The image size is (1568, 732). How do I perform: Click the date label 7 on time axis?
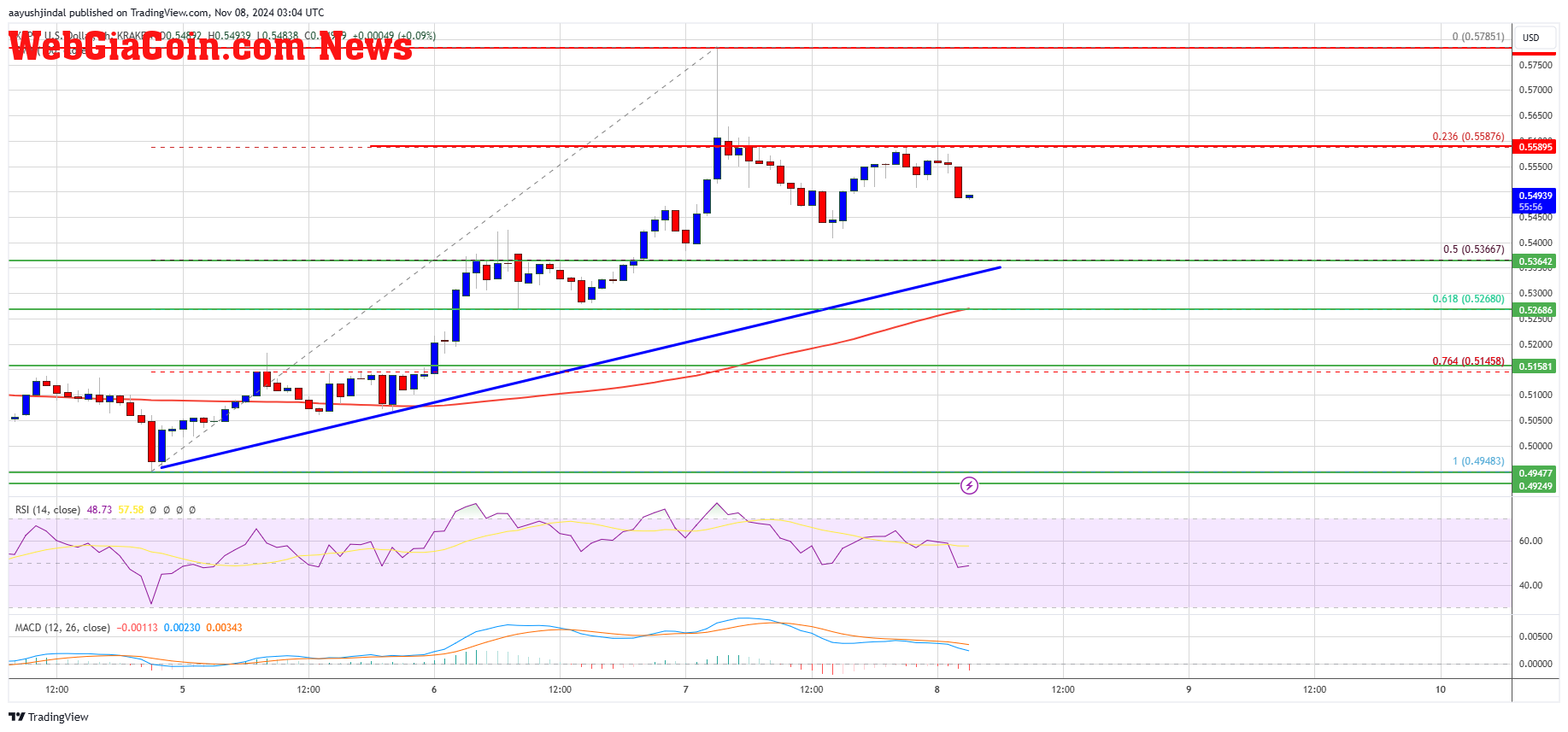pyautogui.click(x=685, y=689)
